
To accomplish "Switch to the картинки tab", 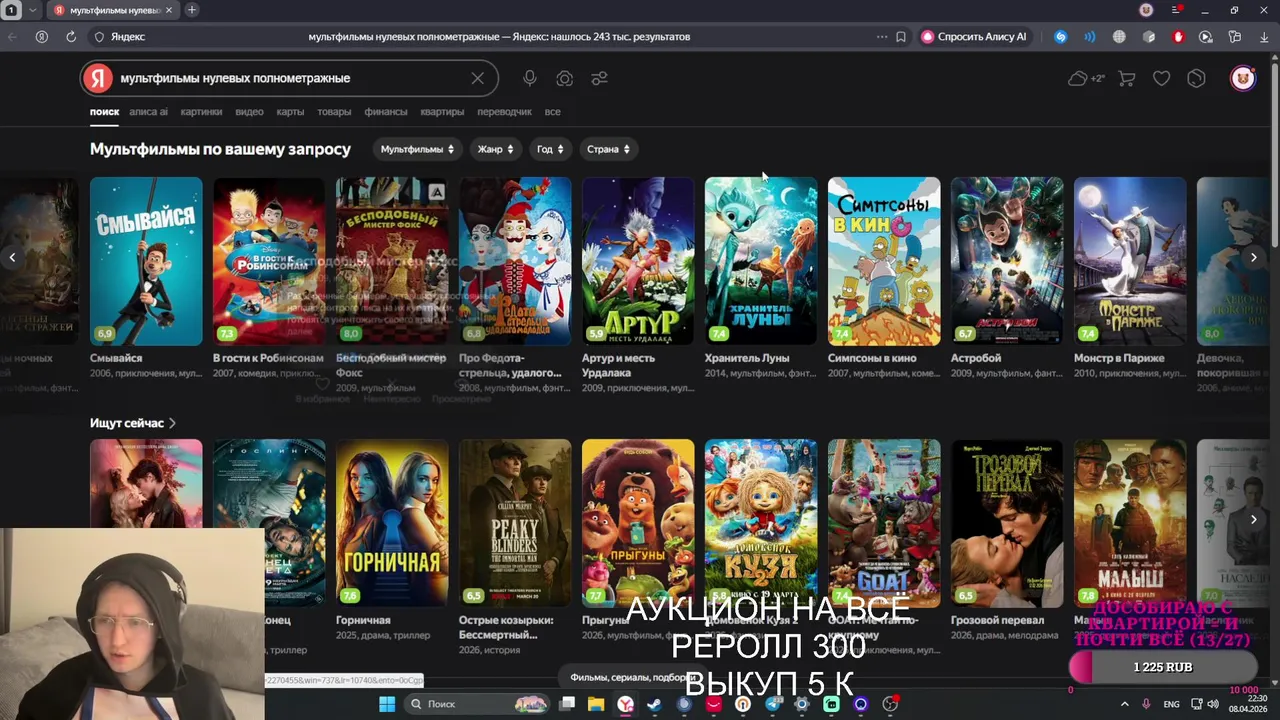I will [x=201, y=112].
